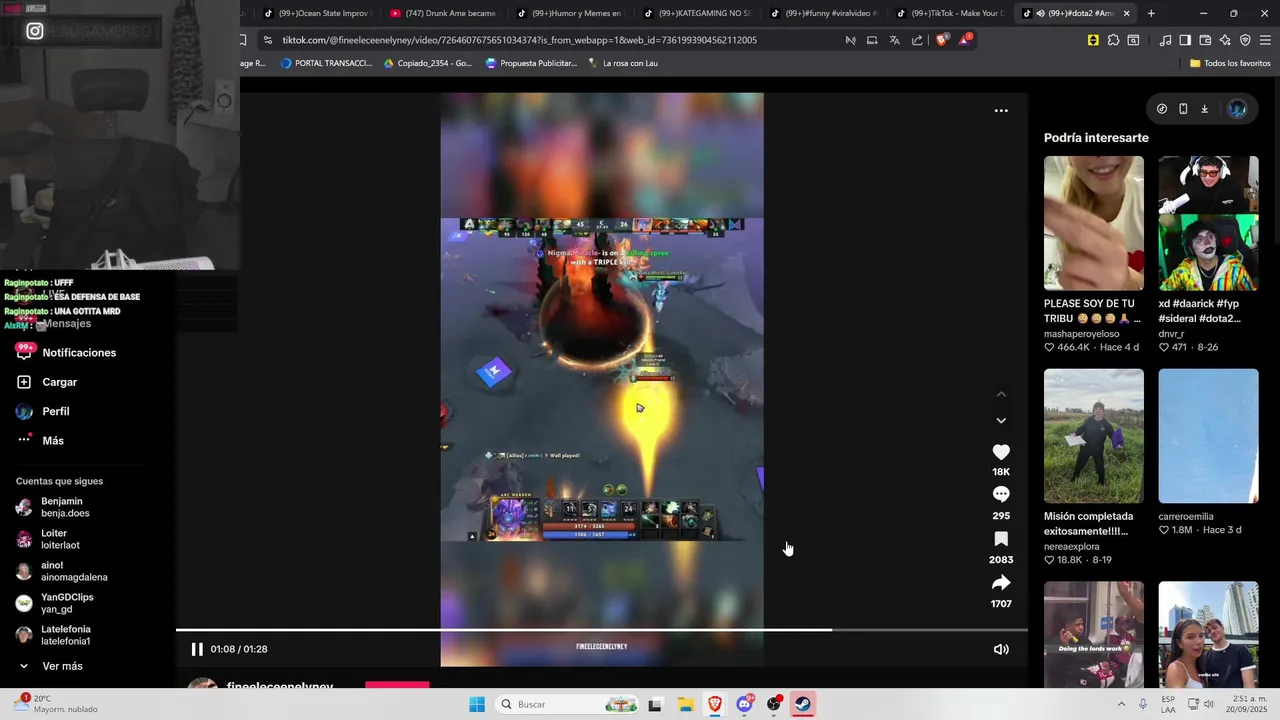Click the share page icon in address bar
The width and height of the screenshot is (1280, 720).
[x=917, y=40]
